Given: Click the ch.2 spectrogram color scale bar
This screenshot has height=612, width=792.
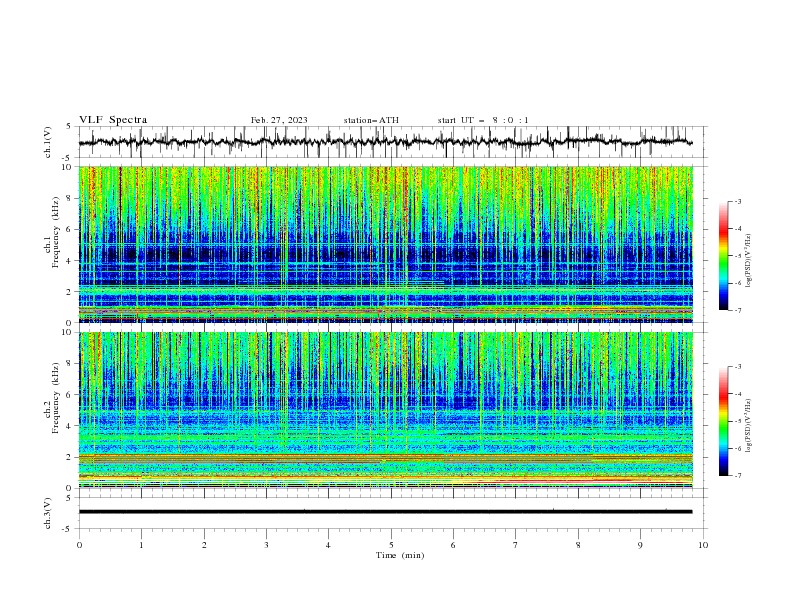Looking at the screenshot, I should pos(724,421).
